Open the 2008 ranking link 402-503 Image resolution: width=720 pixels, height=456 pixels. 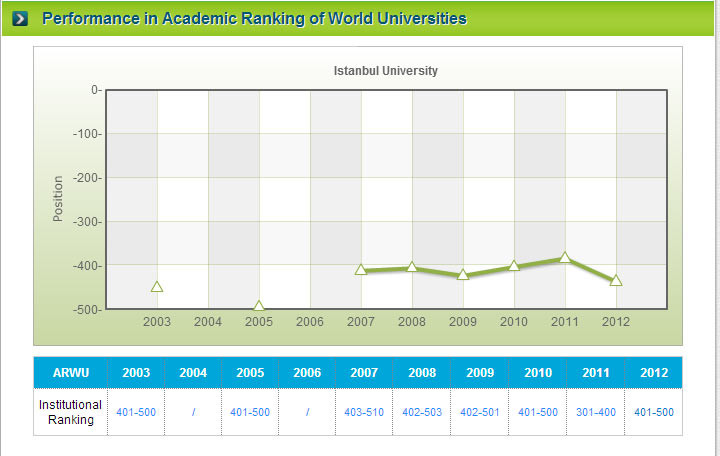coord(422,412)
